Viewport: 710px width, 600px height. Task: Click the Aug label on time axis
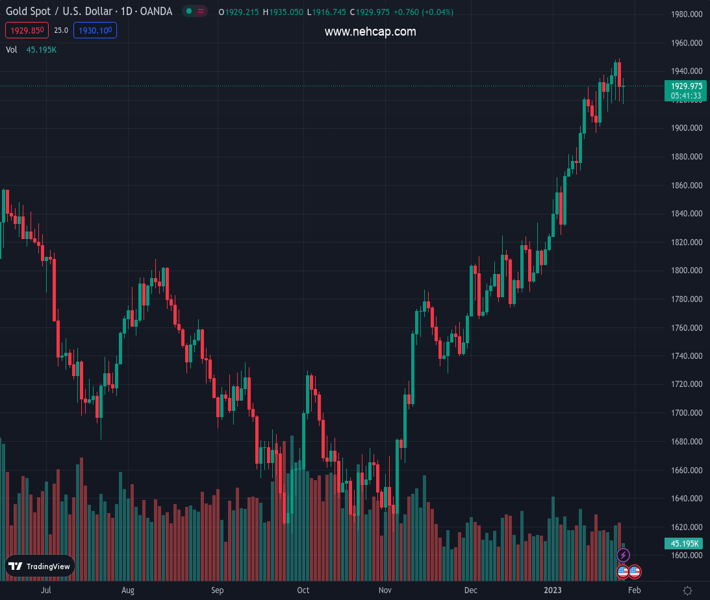tap(128, 591)
